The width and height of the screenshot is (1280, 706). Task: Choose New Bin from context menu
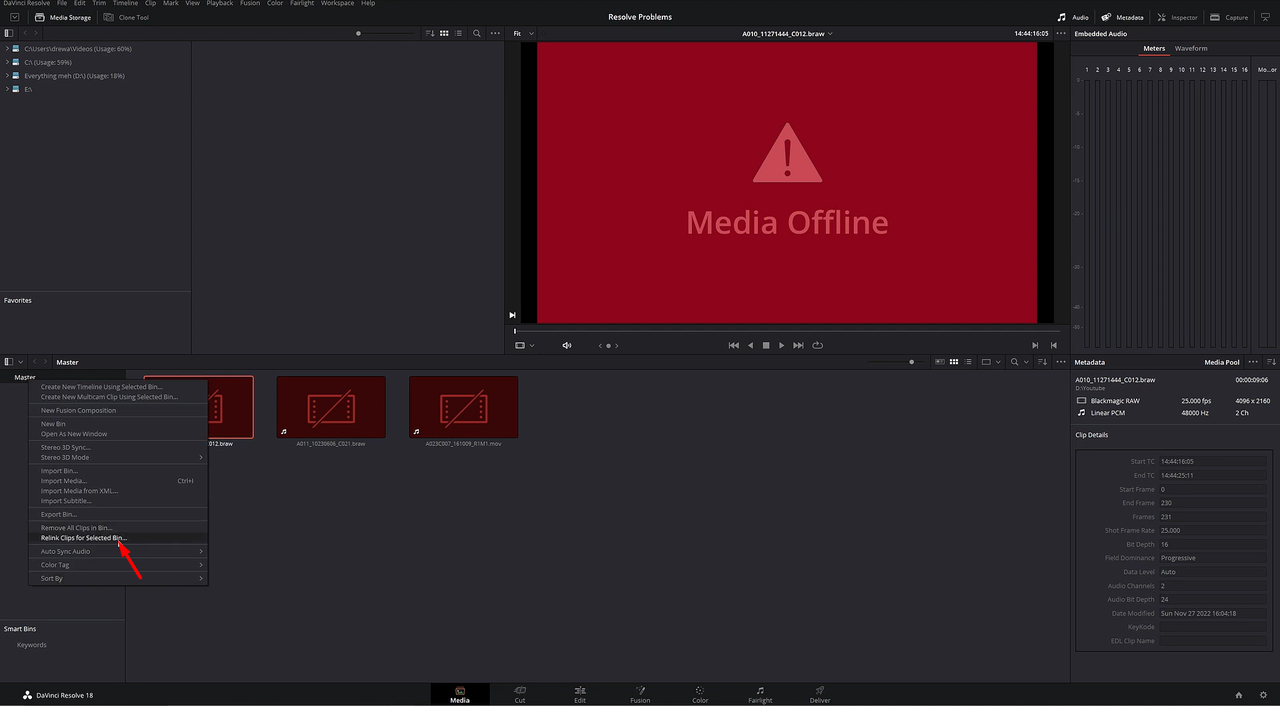53,424
